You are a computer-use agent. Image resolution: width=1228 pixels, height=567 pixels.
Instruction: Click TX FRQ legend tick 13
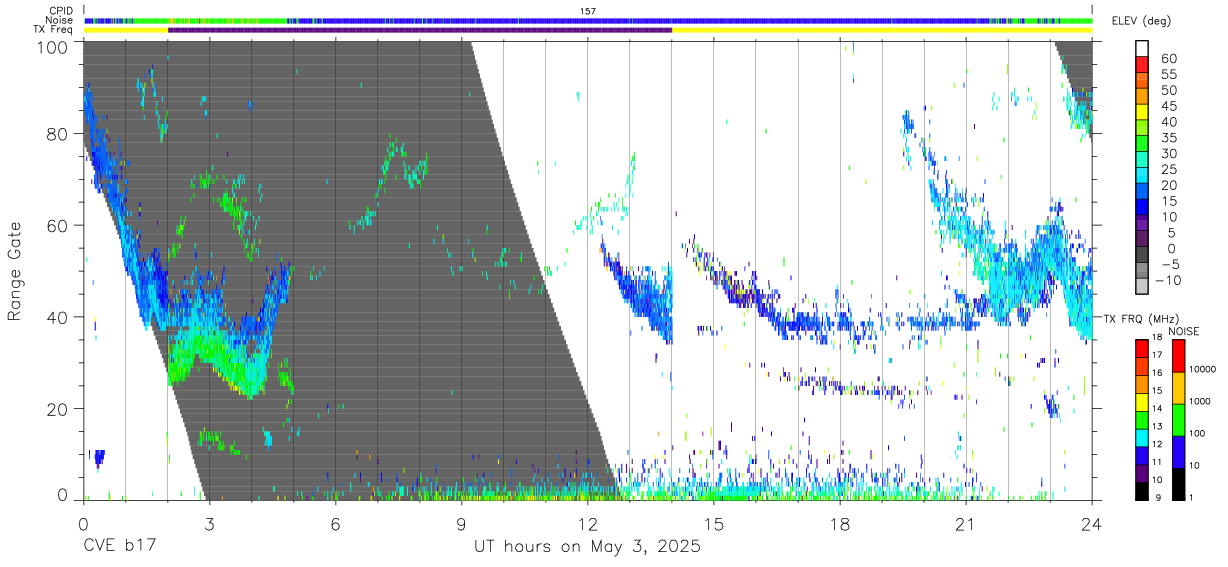[1156, 426]
